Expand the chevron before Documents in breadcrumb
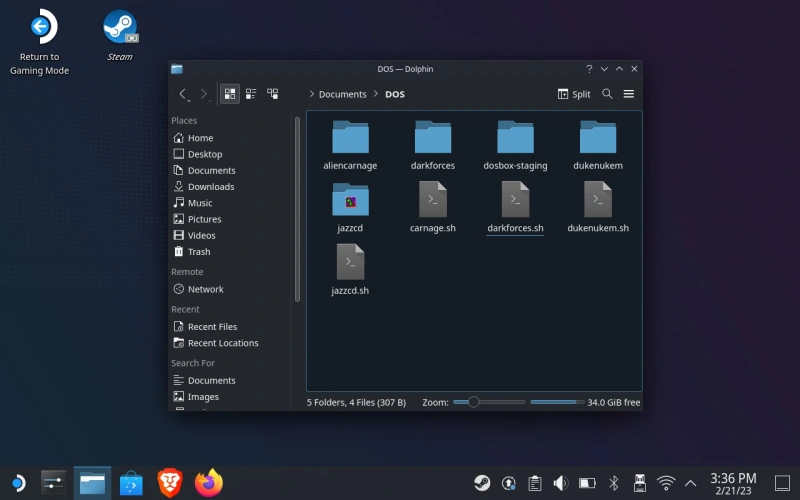 point(312,94)
